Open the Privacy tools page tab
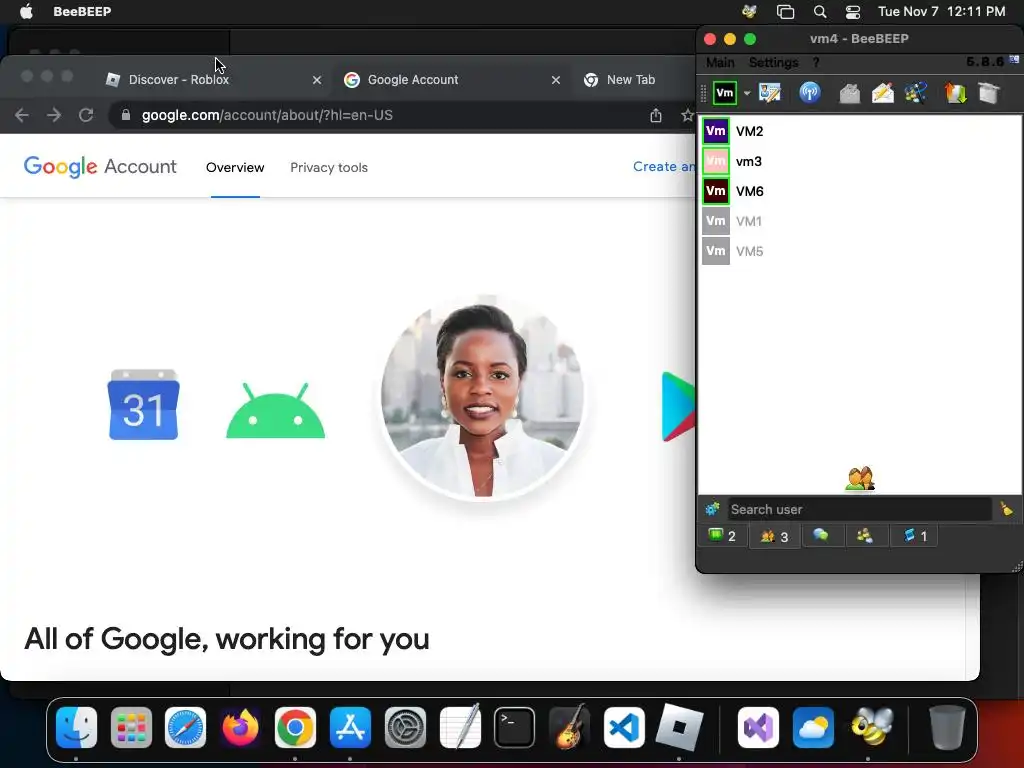Screen dimensions: 1024x768 coord(328,168)
